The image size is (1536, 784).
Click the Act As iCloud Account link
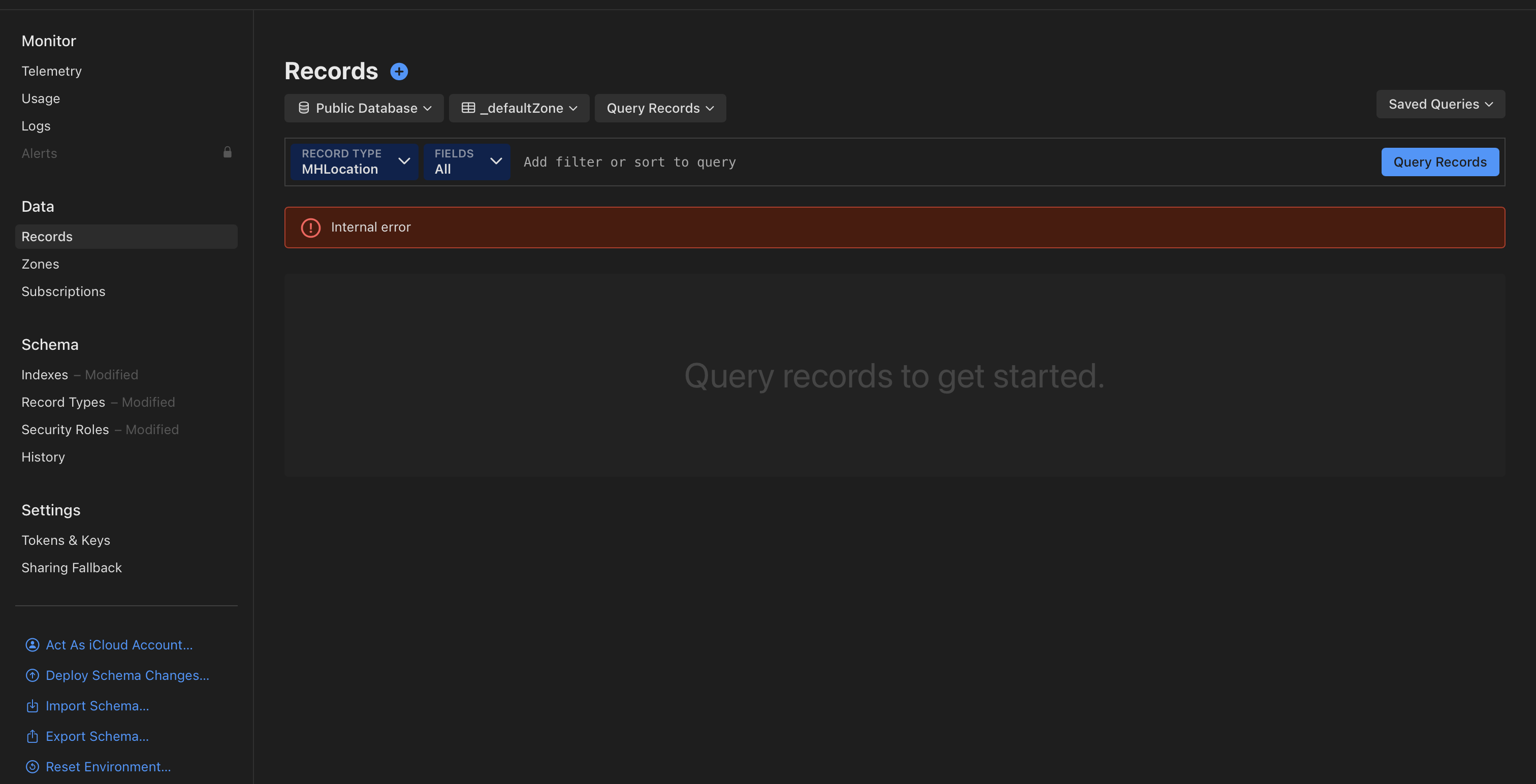pos(119,645)
